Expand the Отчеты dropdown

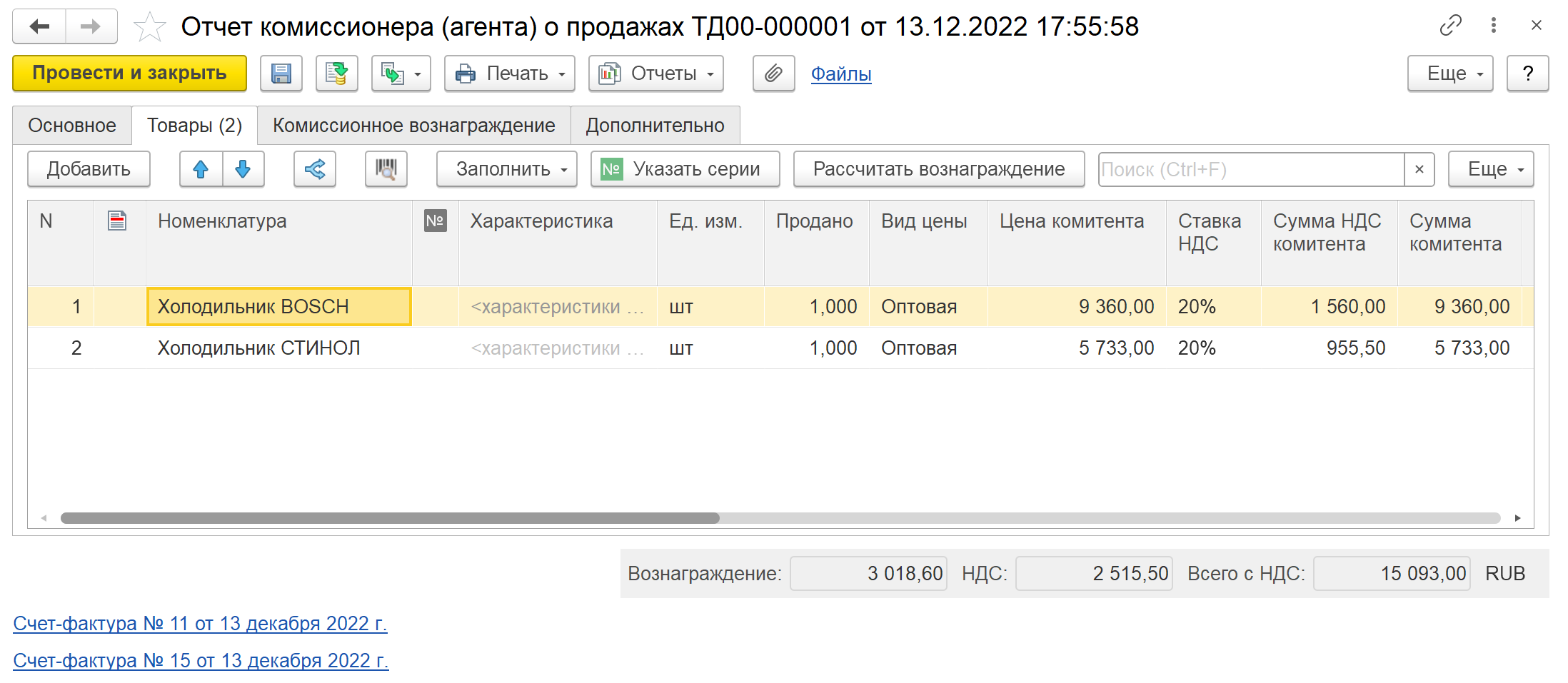655,74
